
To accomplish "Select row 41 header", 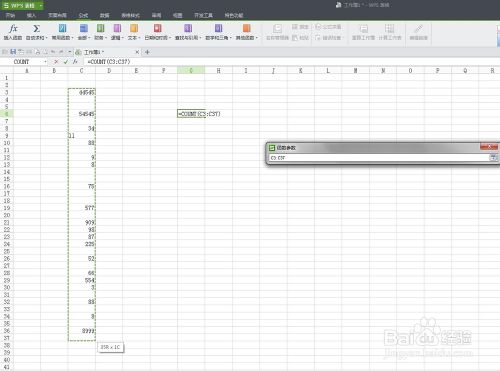I will coord(6,367).
